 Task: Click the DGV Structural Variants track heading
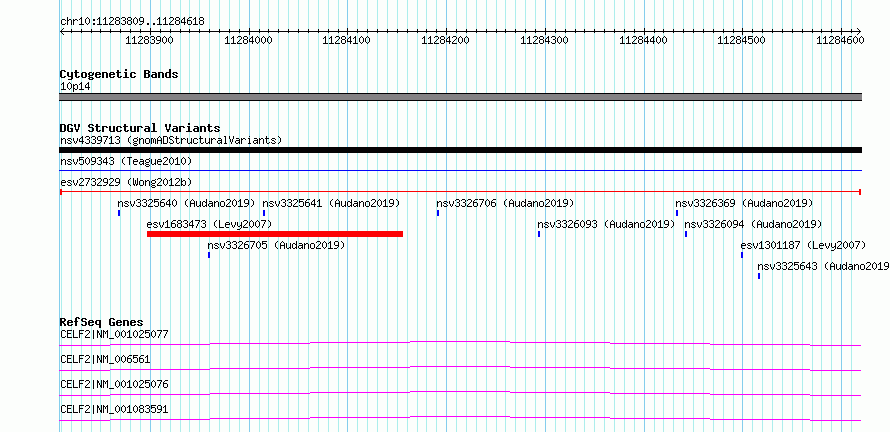coord(140,128)
